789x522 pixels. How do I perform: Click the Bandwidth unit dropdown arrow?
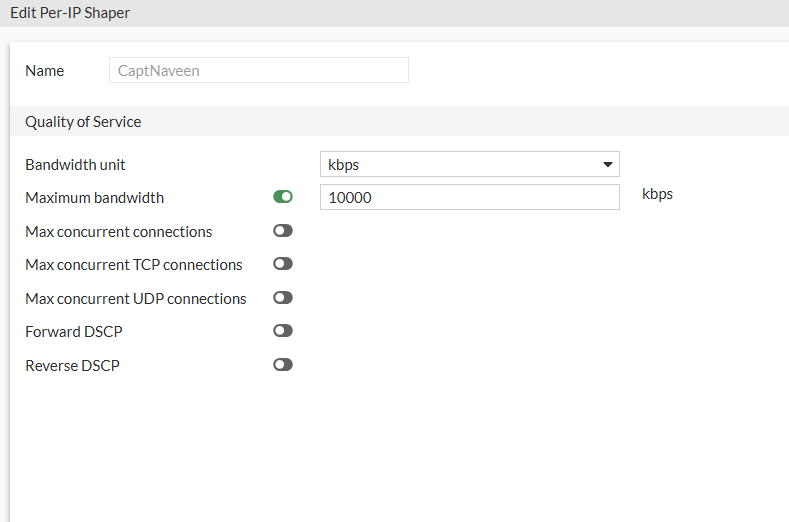[607, 164]
